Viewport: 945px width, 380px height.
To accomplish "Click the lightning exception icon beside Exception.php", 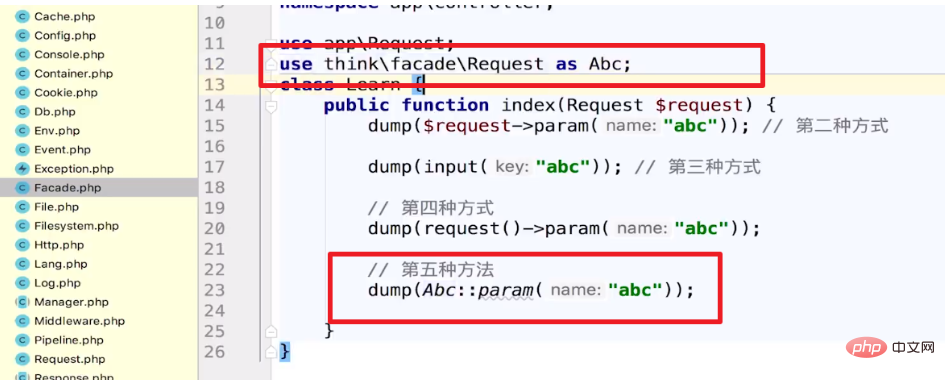I will click(x=22, y=169).
